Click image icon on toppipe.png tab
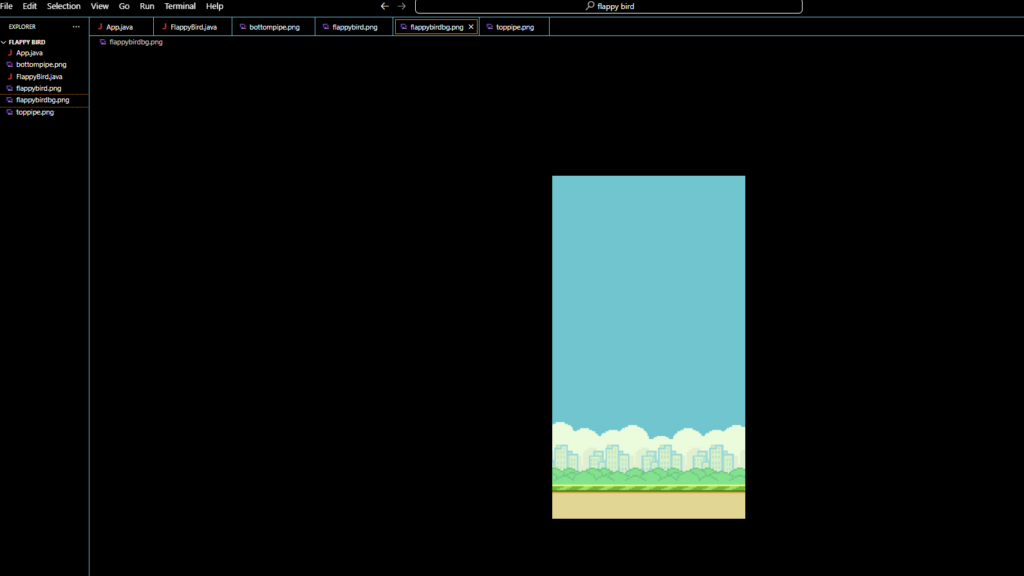Screen dimensions: 1024x576 pyautogui.click(x=489, y=27)
